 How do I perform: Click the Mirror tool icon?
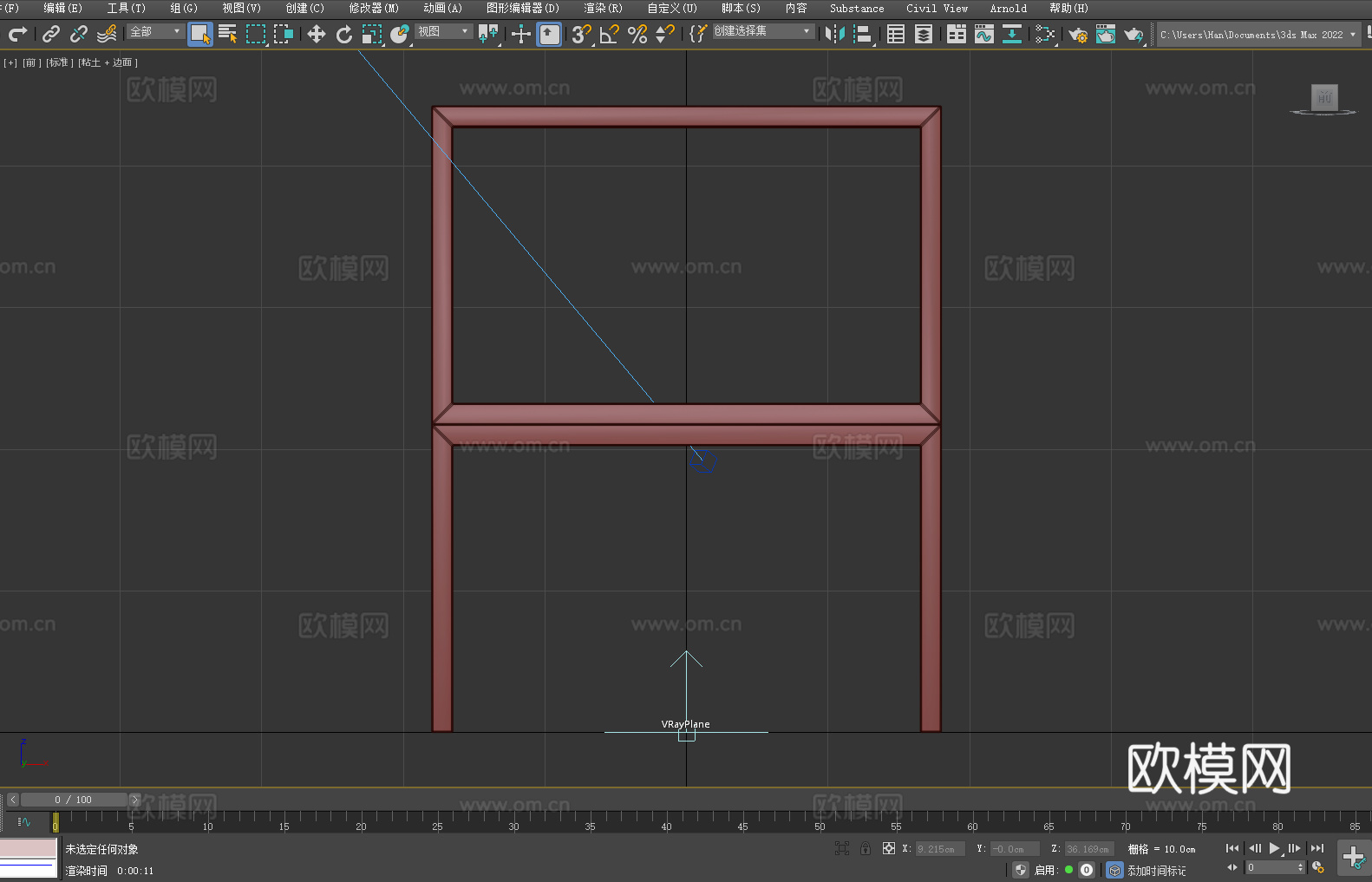(x=835, y=34)
